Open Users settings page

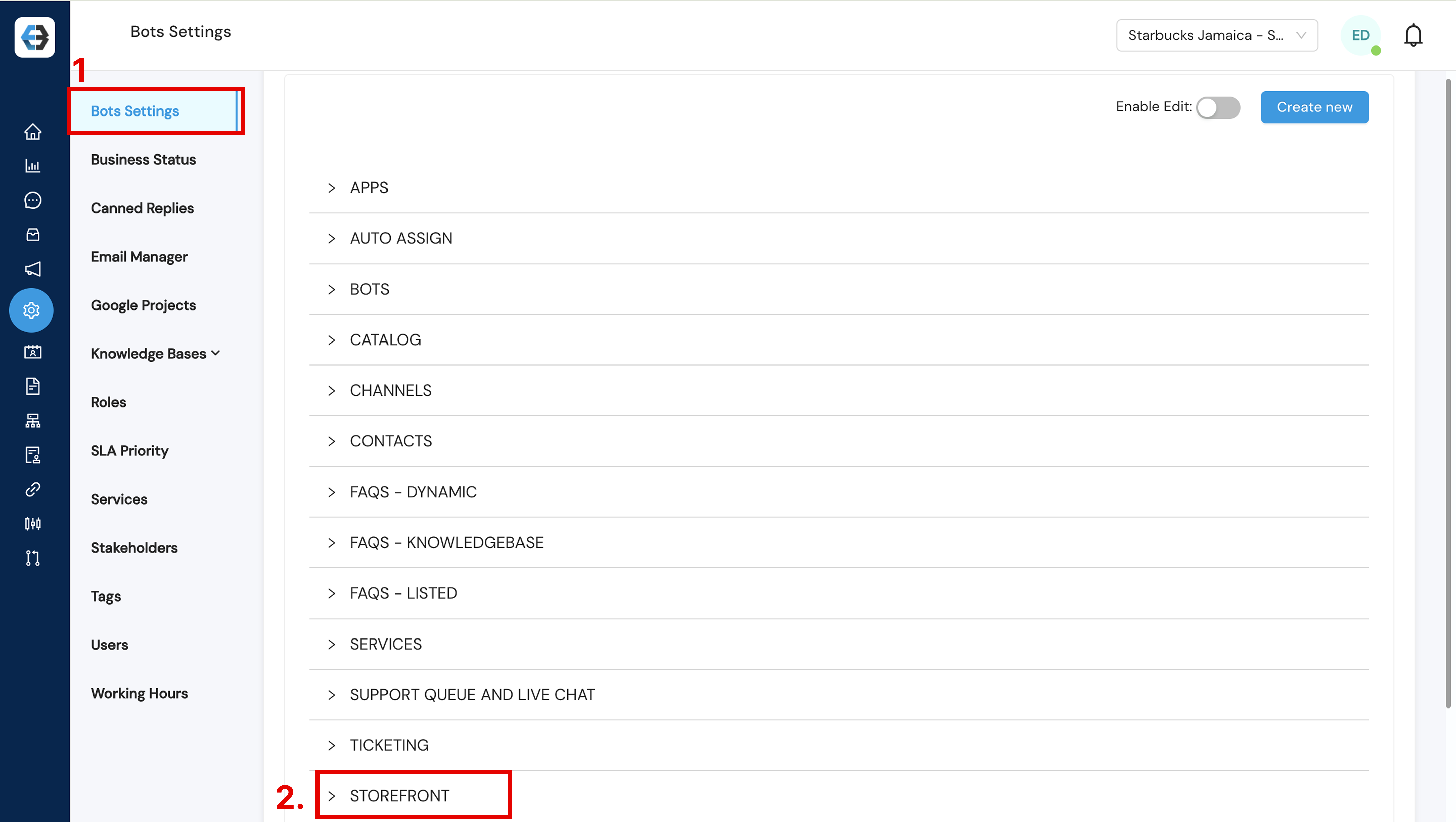pos(109,645)
